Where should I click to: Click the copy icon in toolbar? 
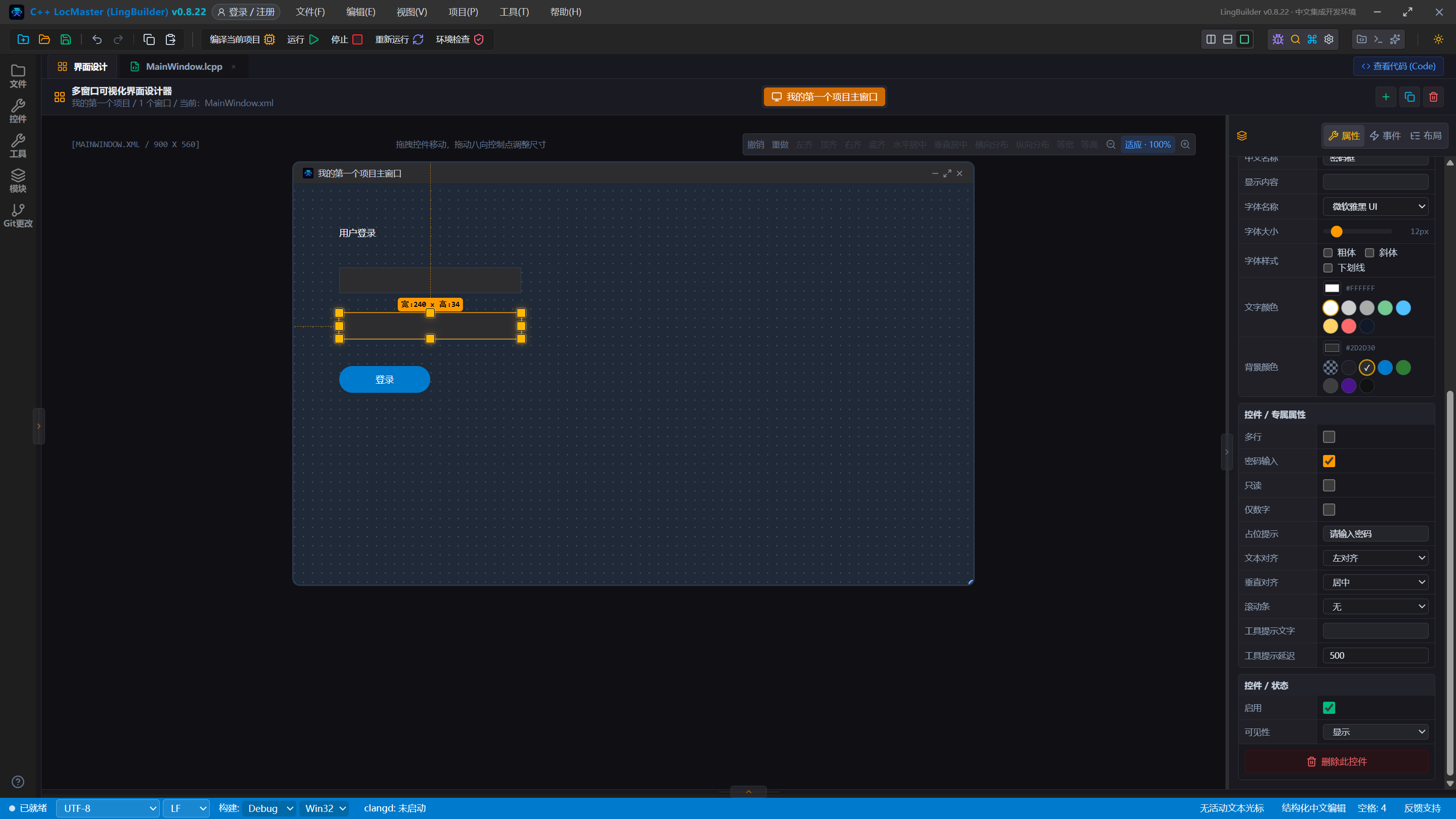point(149,39)
